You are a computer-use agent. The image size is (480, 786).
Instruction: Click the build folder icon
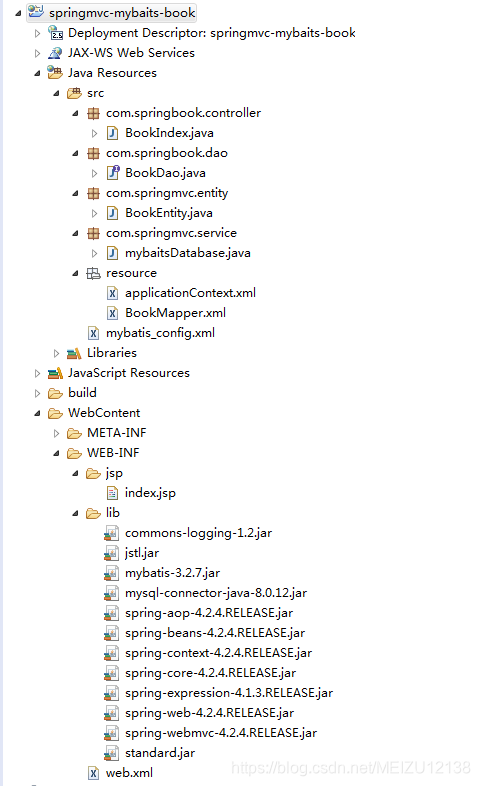coord(55,394)
